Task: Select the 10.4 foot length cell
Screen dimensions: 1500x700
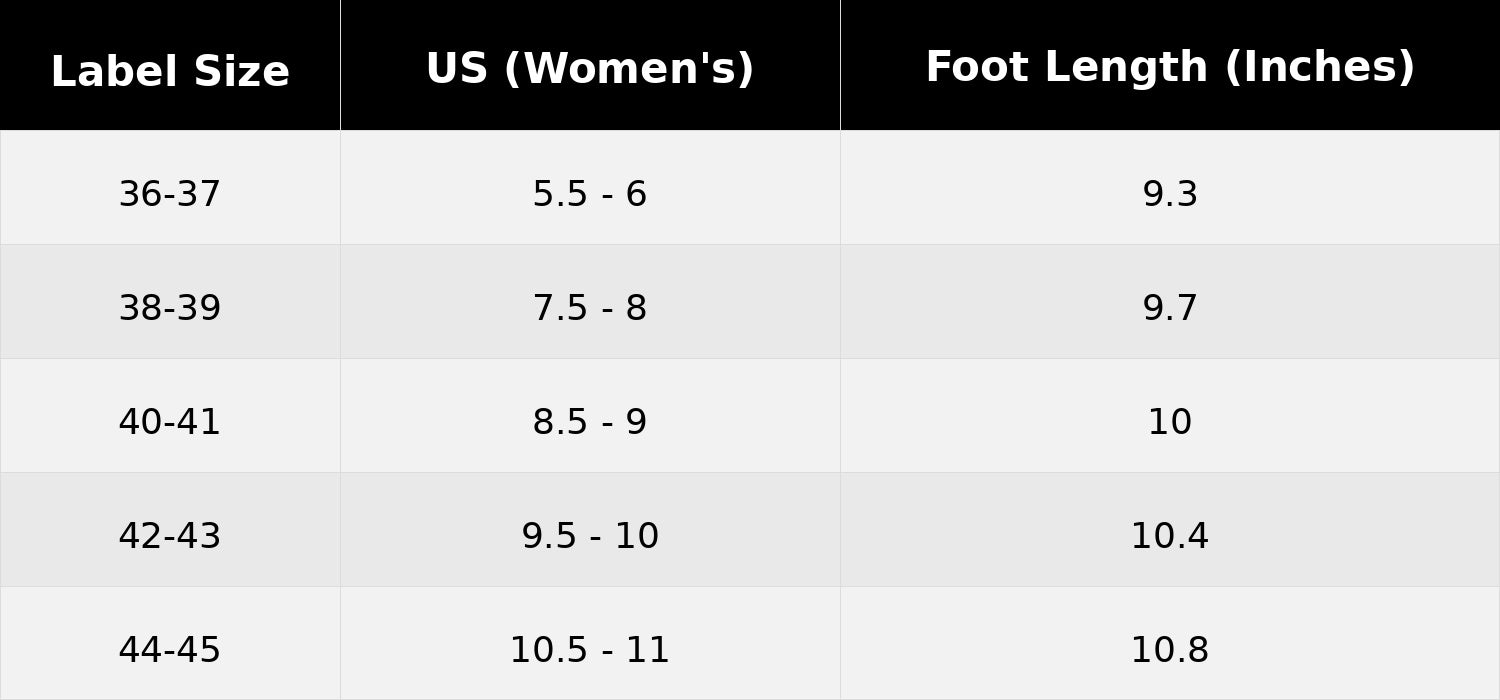Action: point(1170,536)
